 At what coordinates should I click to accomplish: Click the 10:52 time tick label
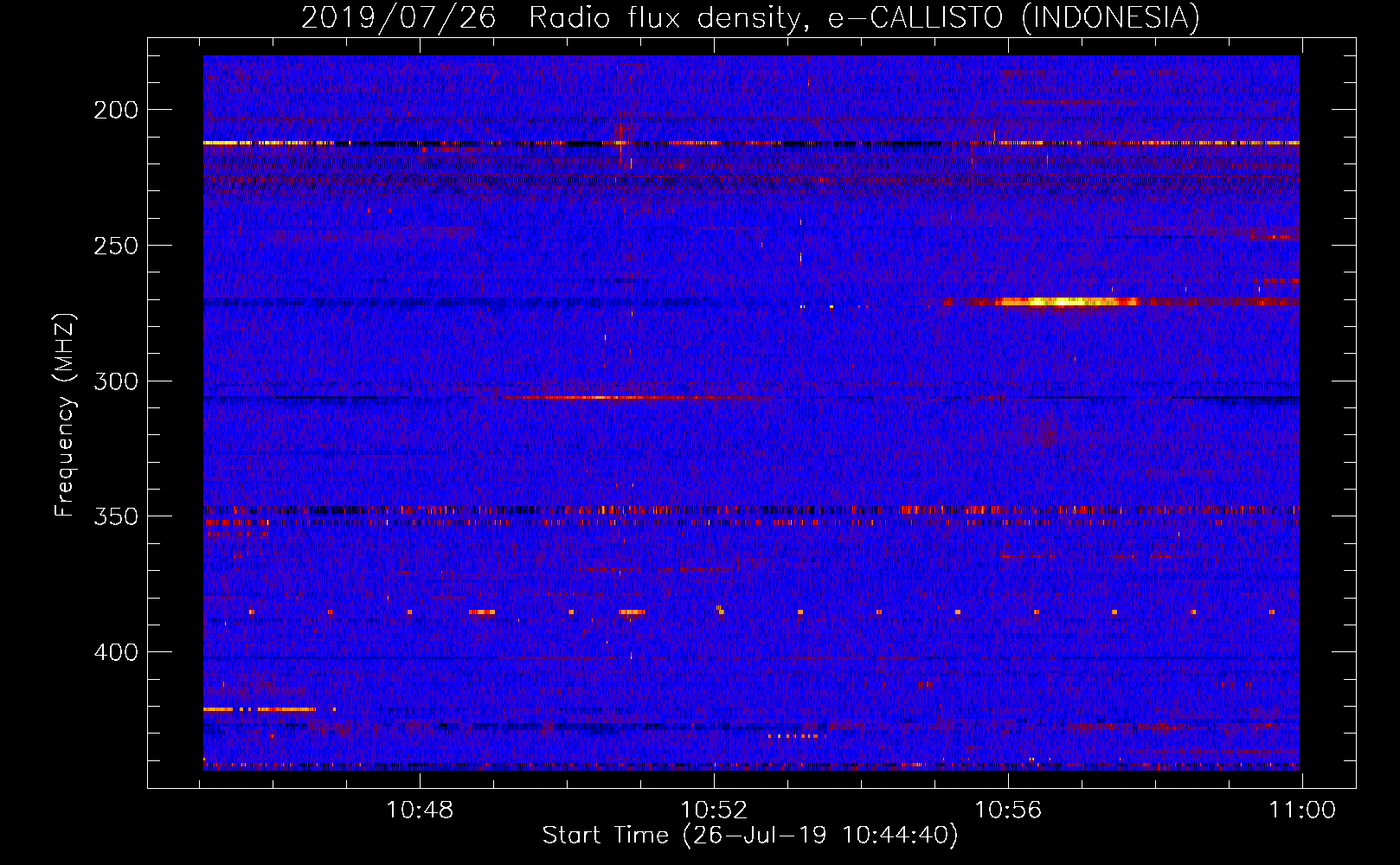pos(714,811)
